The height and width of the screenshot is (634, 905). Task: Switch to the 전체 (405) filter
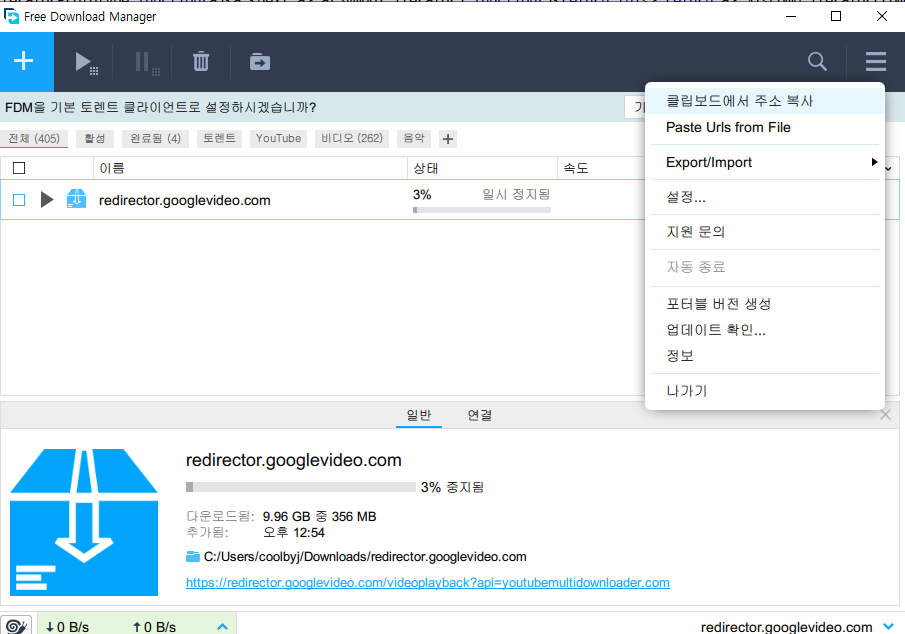(x=34, y=139)
